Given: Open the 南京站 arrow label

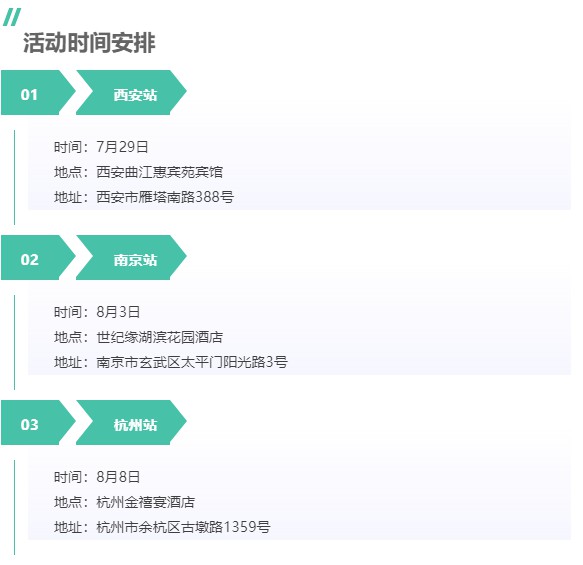Looking at the screenshot, I should (x=131, y=258).
